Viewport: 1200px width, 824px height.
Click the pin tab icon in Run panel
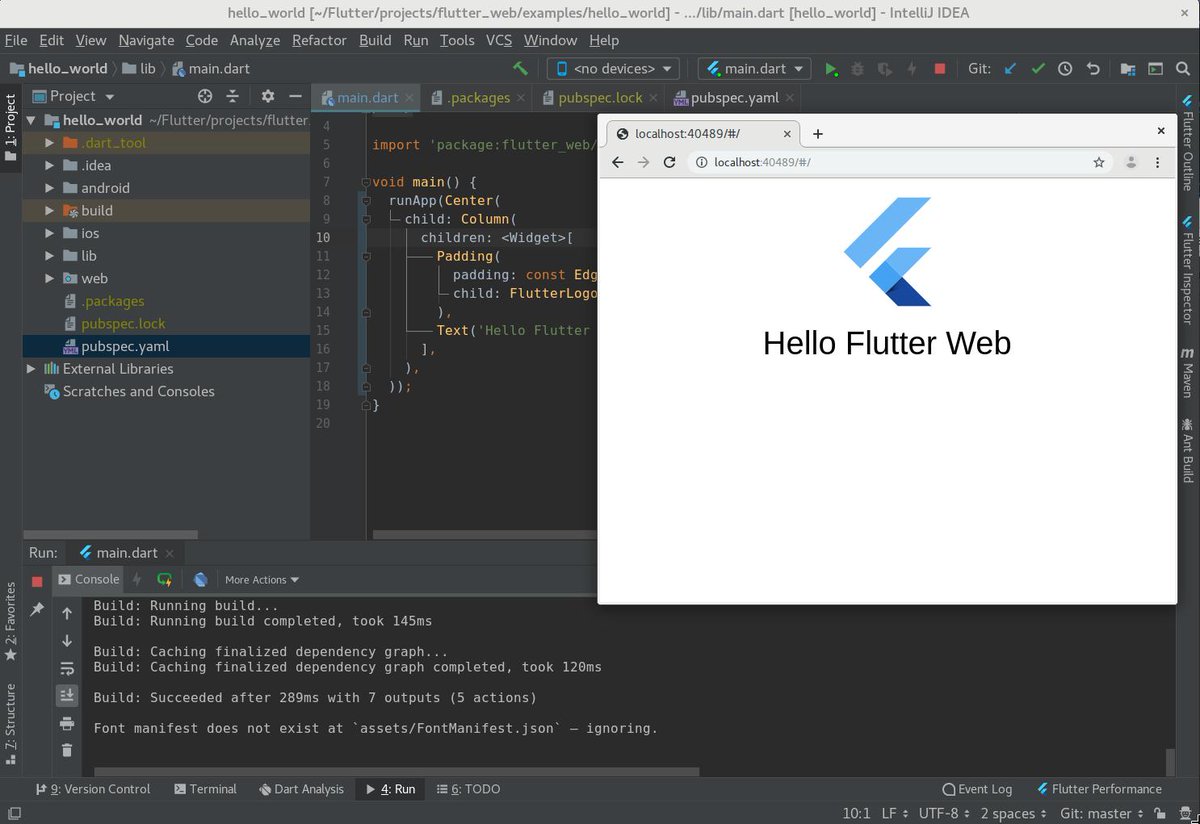37,608
